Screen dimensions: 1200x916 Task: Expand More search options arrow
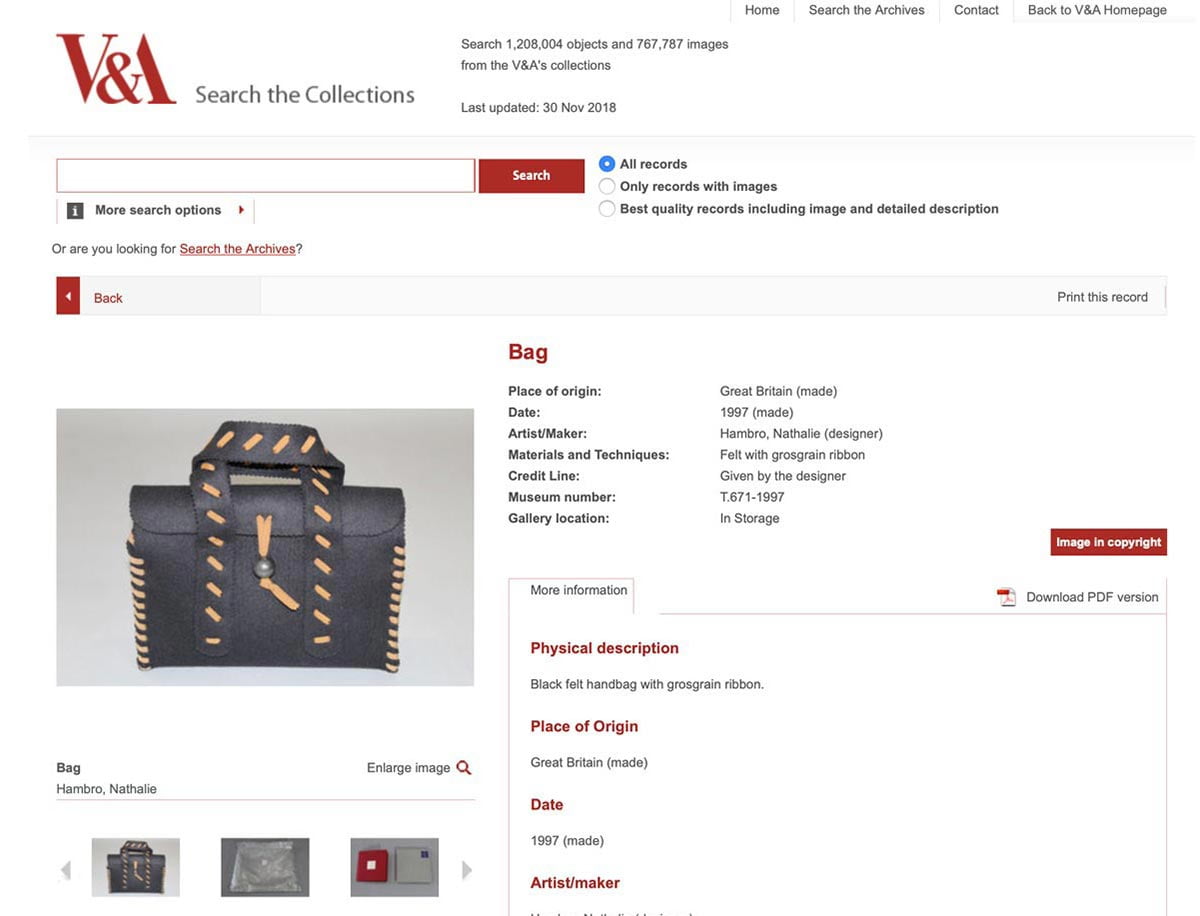coord(241,210)
